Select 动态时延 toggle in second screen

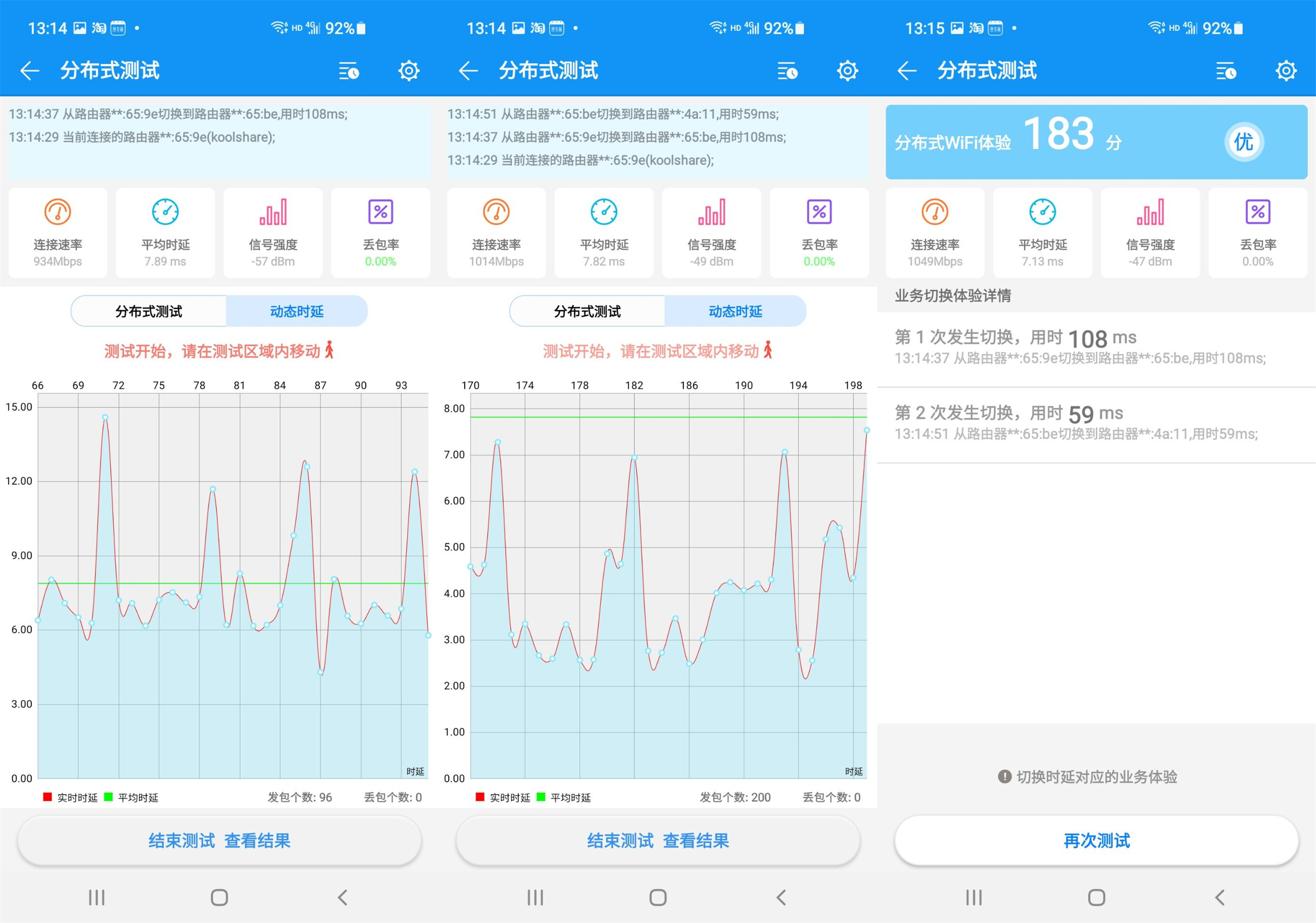coord(735,311)
